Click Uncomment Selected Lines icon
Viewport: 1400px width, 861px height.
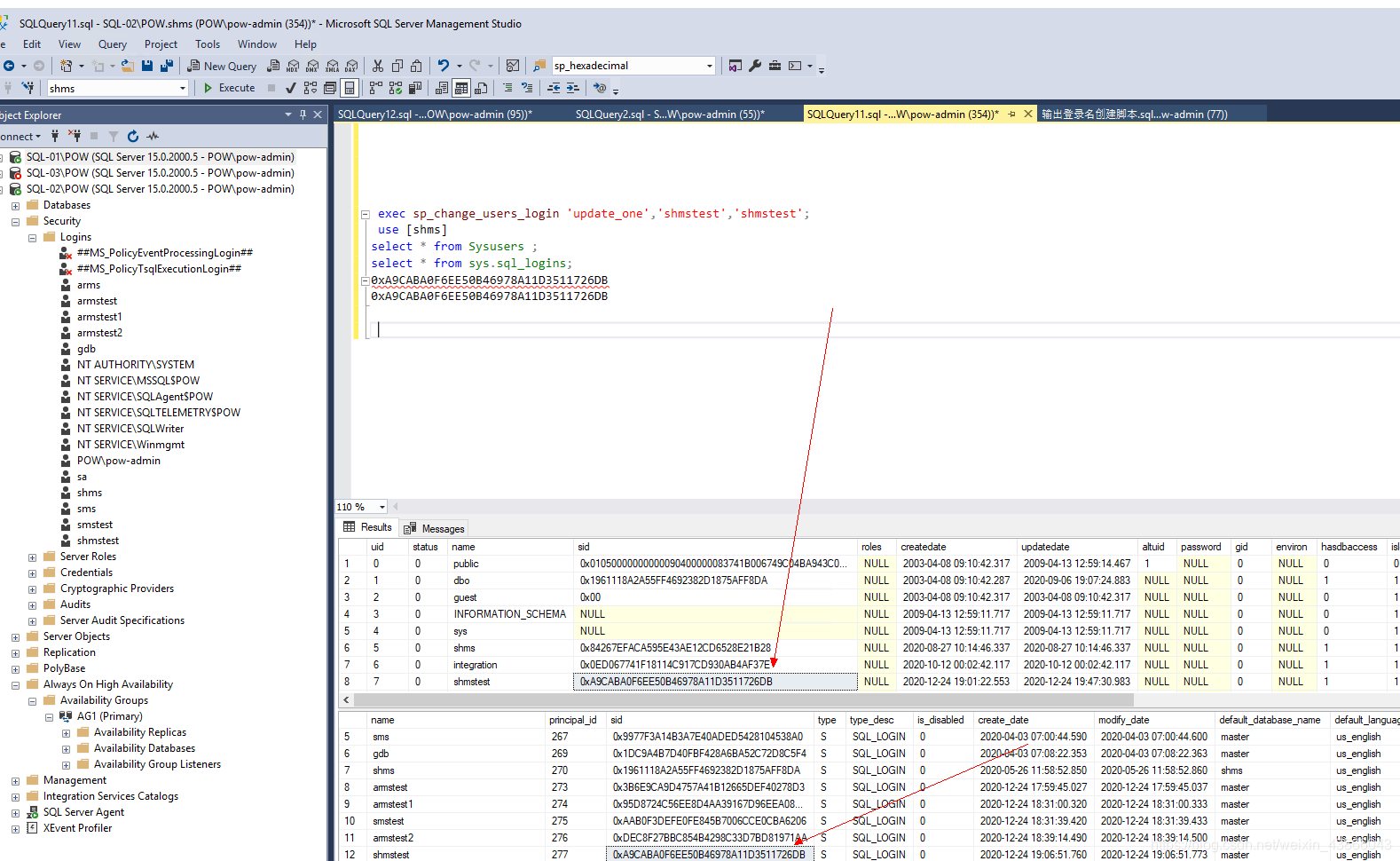[x=527, y=88]
